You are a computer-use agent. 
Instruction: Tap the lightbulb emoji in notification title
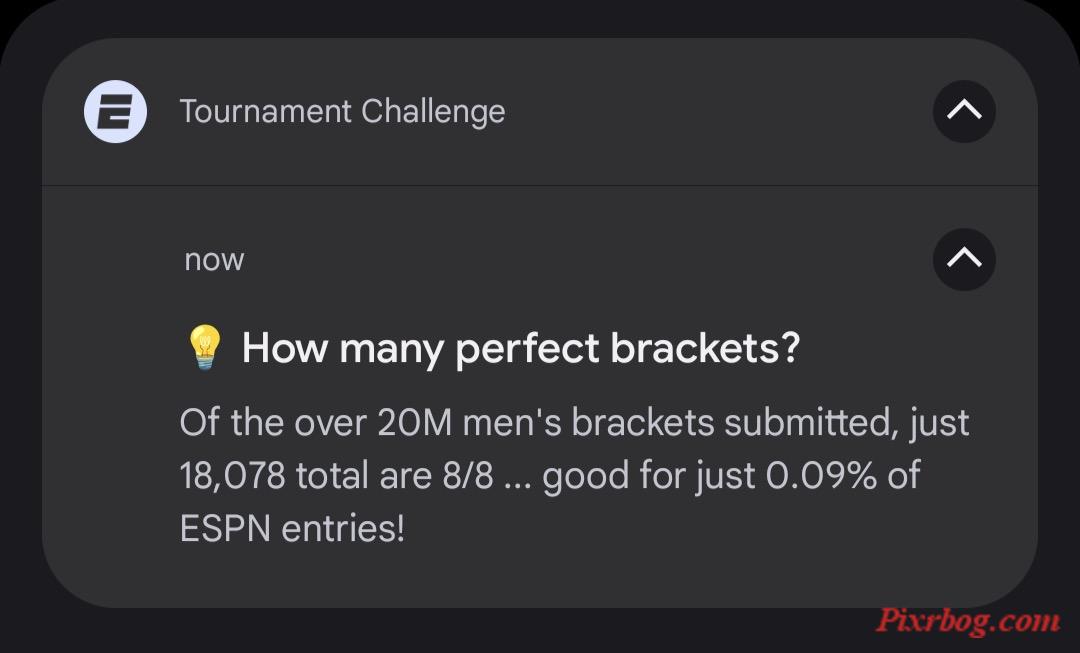coord(205,347)
